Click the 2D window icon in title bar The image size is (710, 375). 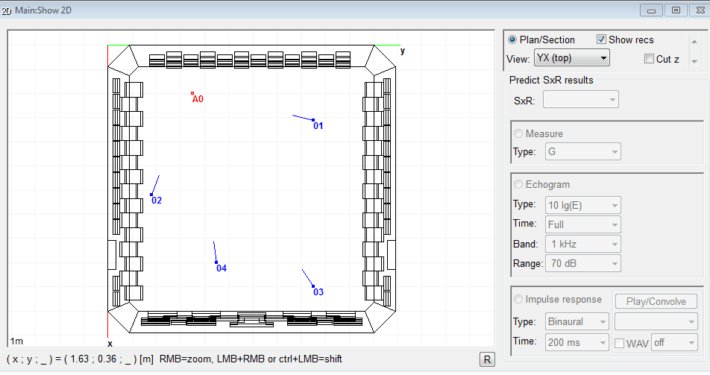6,11
